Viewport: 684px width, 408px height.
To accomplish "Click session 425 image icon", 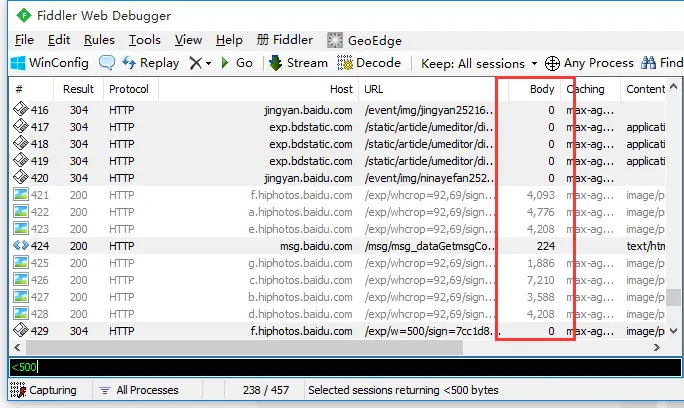I will coord(21,263).
